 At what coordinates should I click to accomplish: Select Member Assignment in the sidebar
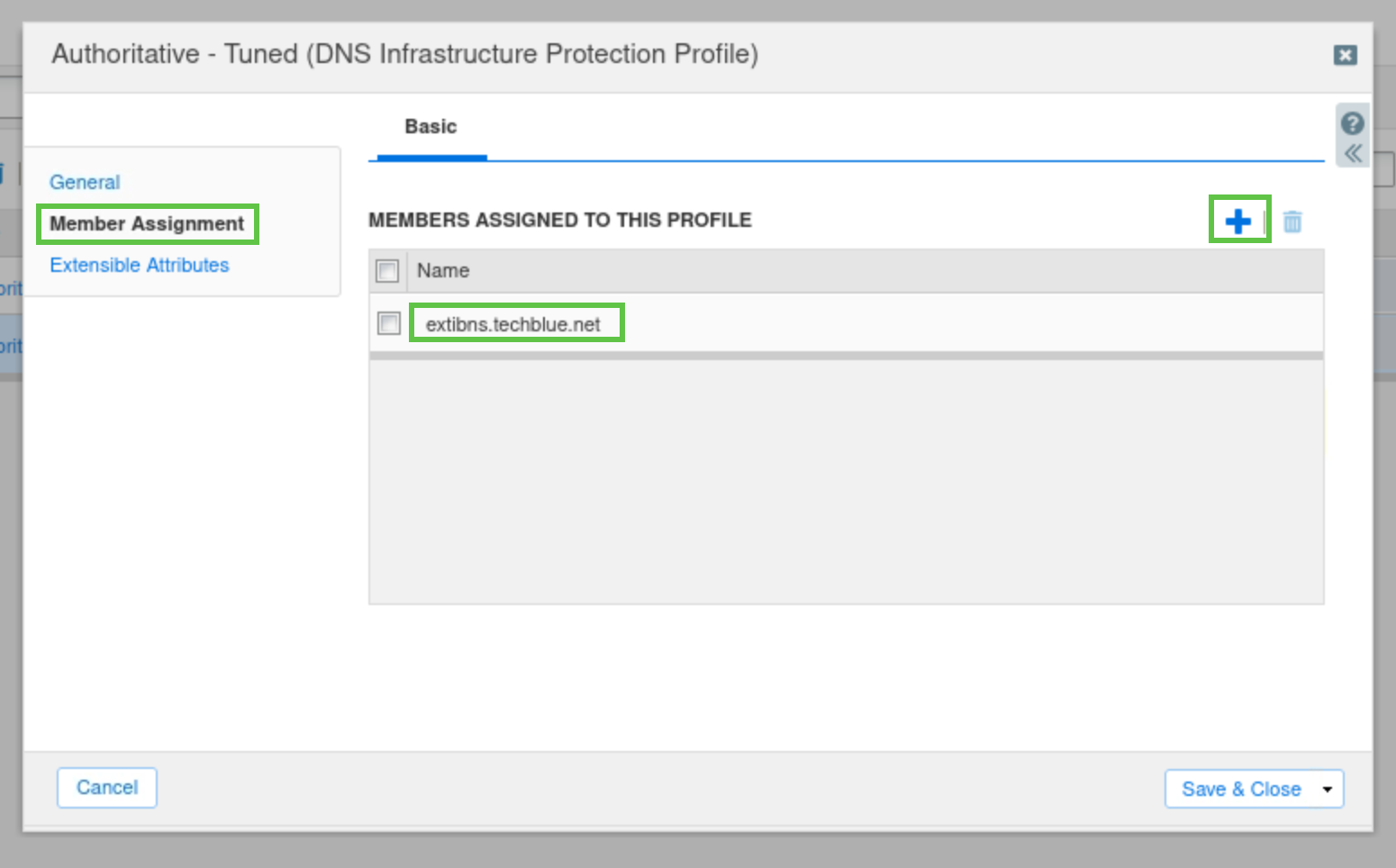pos(147,223)
